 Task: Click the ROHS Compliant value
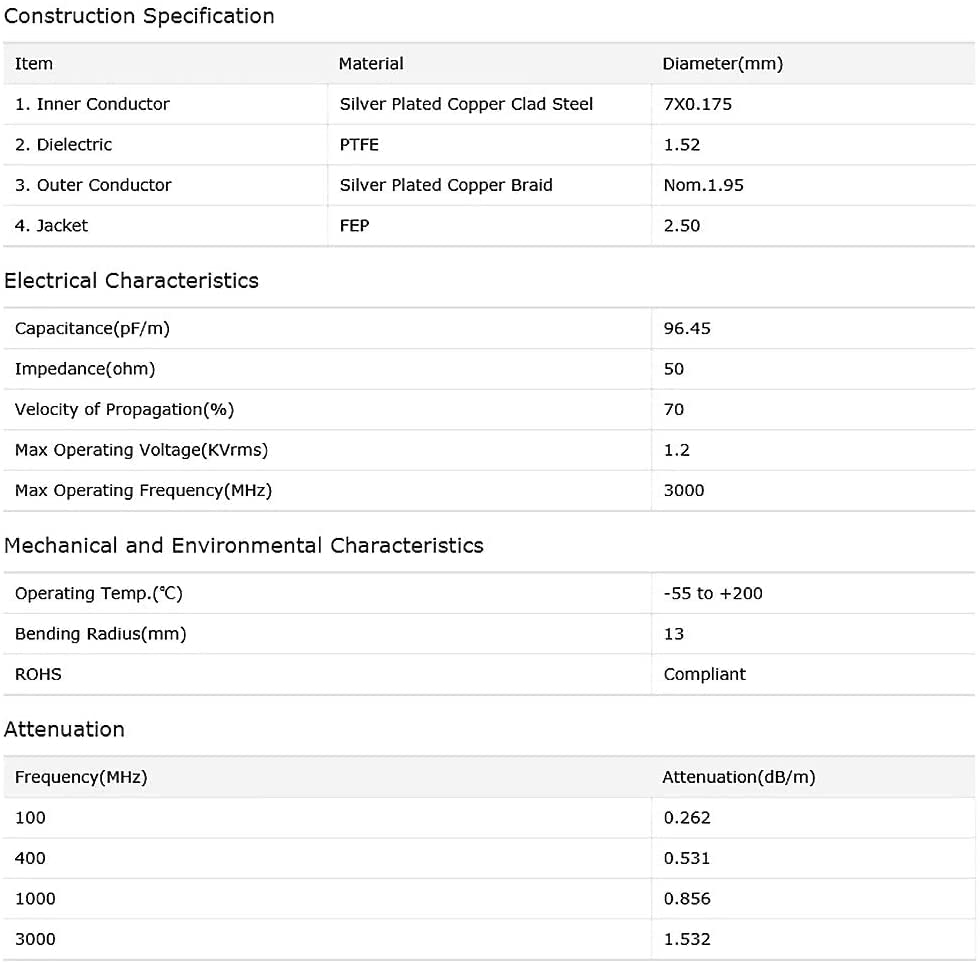point(704,675)
